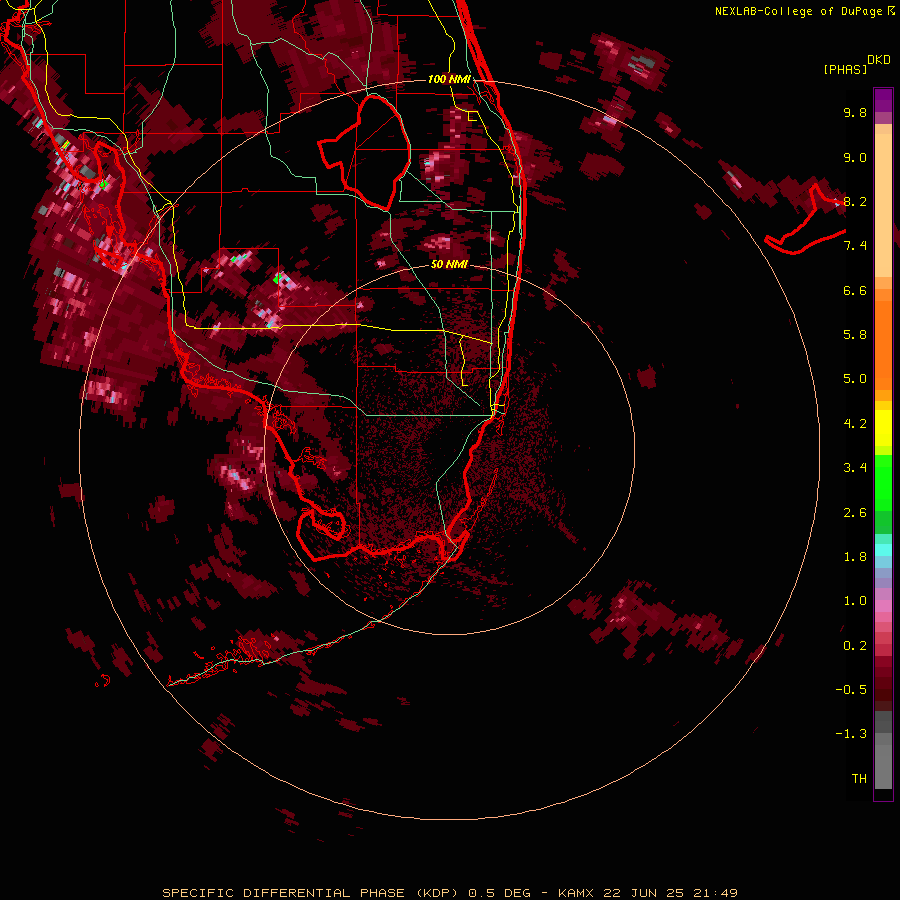Click the 0.5 DEG elevation text
Viewport: 900px width, 900px height.
tap(500, 893)
